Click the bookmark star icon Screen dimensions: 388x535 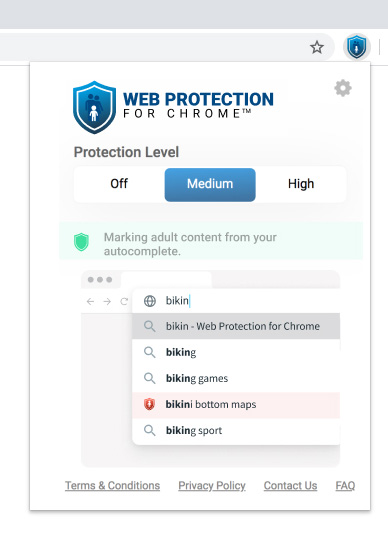point(317,47)
